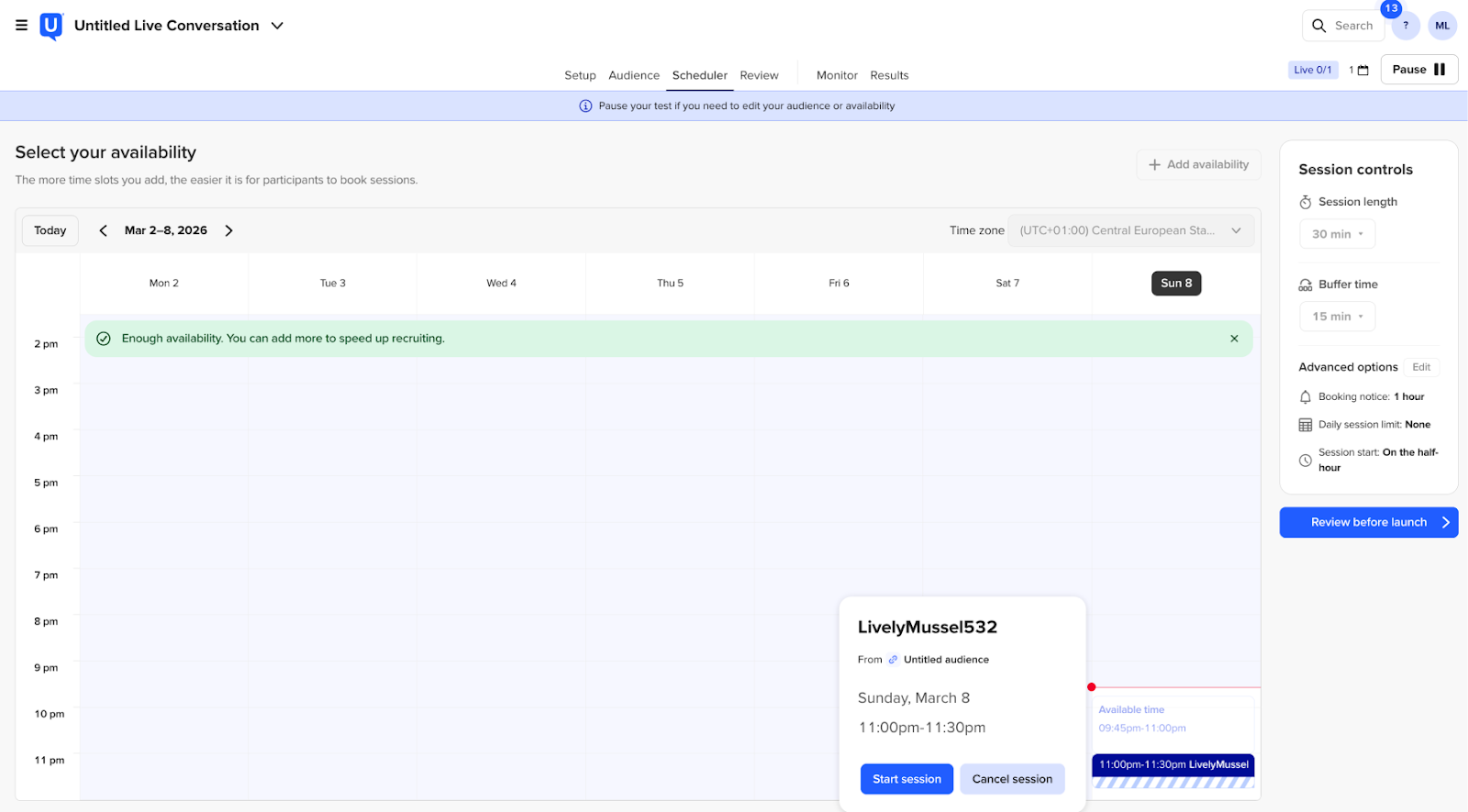
Task: Expand the Untitled Live Conversation title dropdown
Action: click(x=277, y=26)
